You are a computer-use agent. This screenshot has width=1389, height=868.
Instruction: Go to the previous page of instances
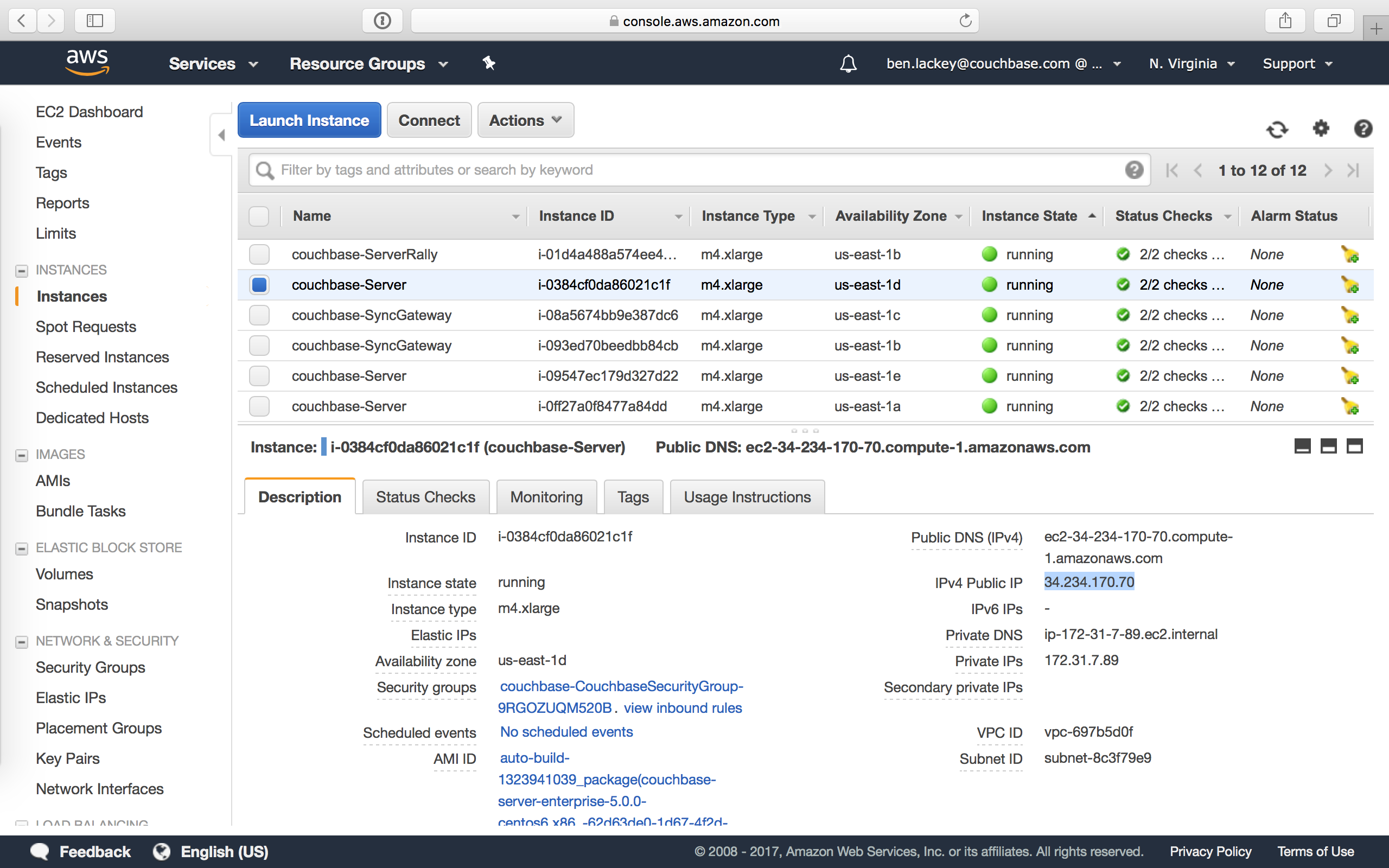[1198, 170]
